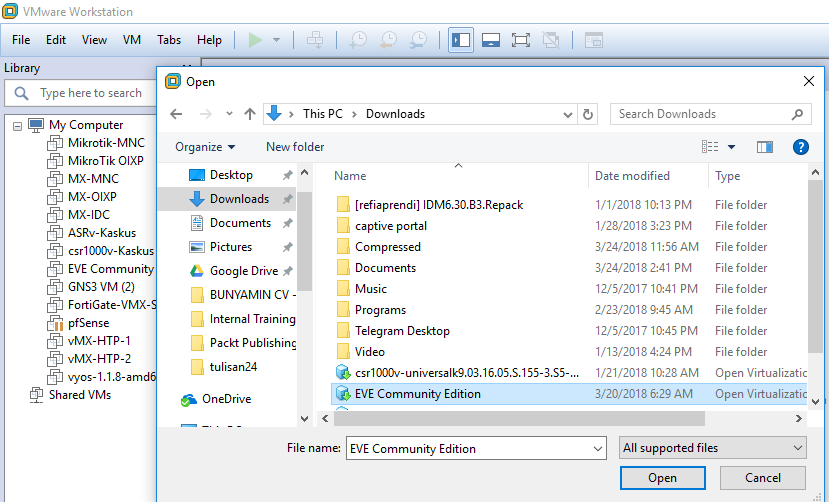This screenshot has height=502, width=829.
Task: Open the view options dropdown arrow
Action: click(732, 147)
